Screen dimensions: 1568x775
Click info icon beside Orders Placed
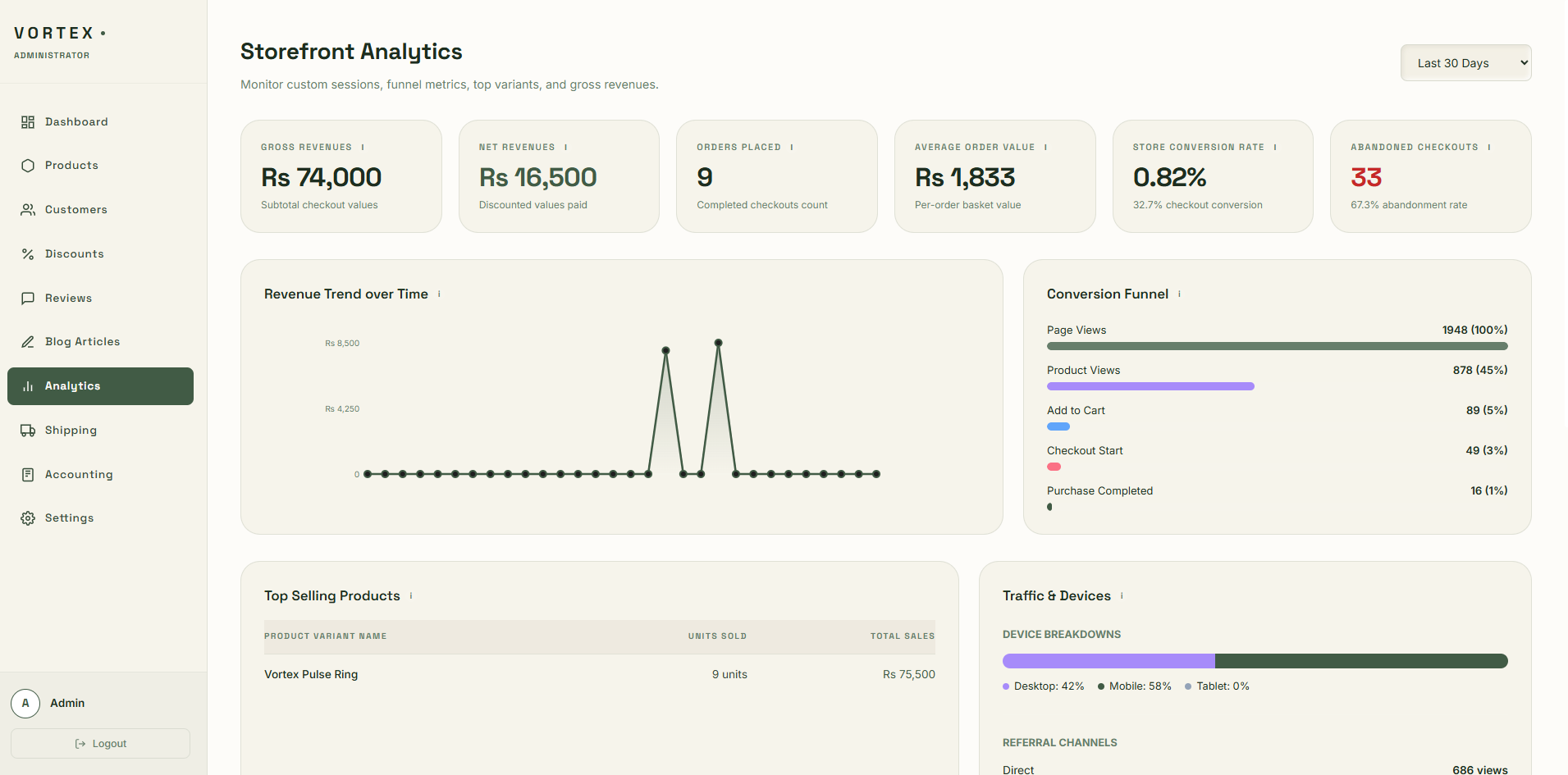click(792, 148)
